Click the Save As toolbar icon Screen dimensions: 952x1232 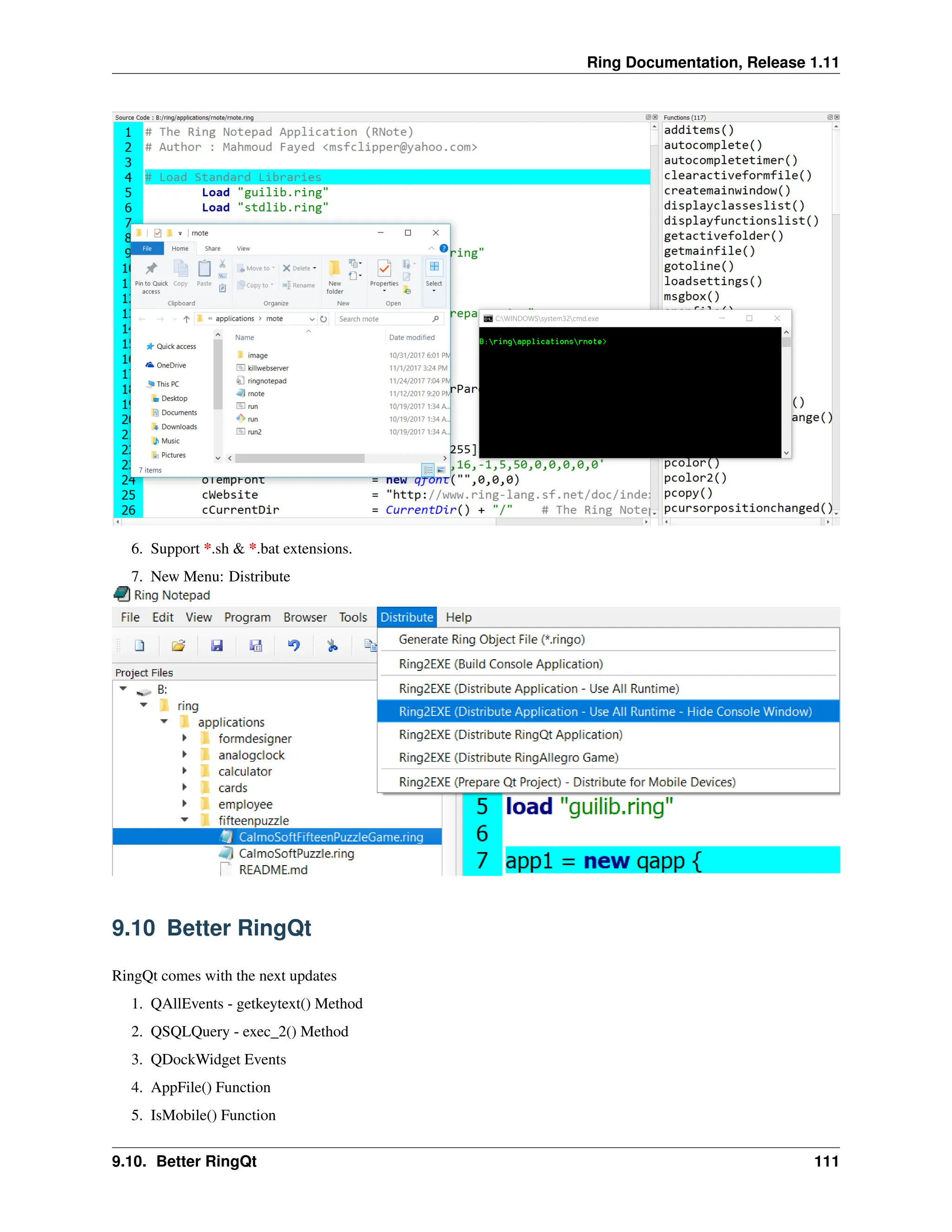click(x=256, y=645)
